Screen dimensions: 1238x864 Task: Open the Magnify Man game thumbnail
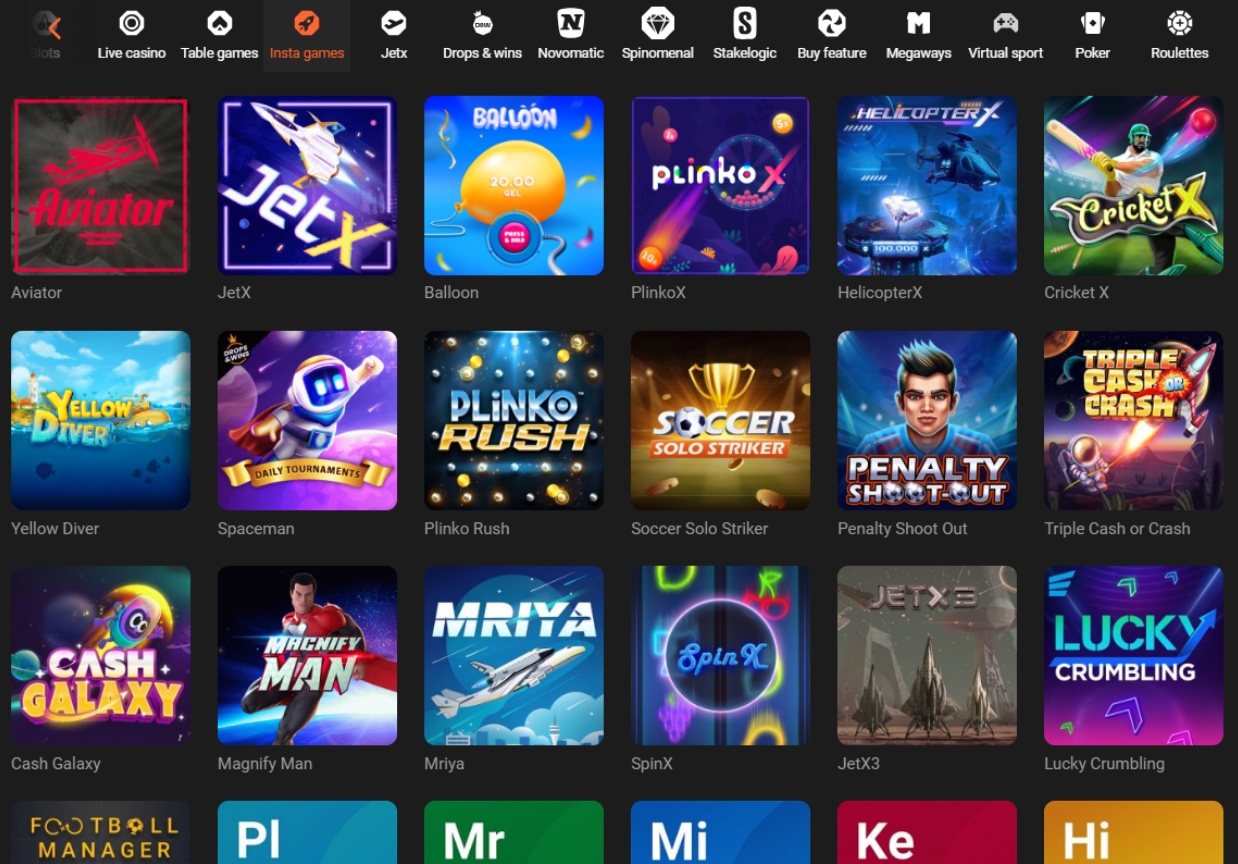(x=307, y=655)
